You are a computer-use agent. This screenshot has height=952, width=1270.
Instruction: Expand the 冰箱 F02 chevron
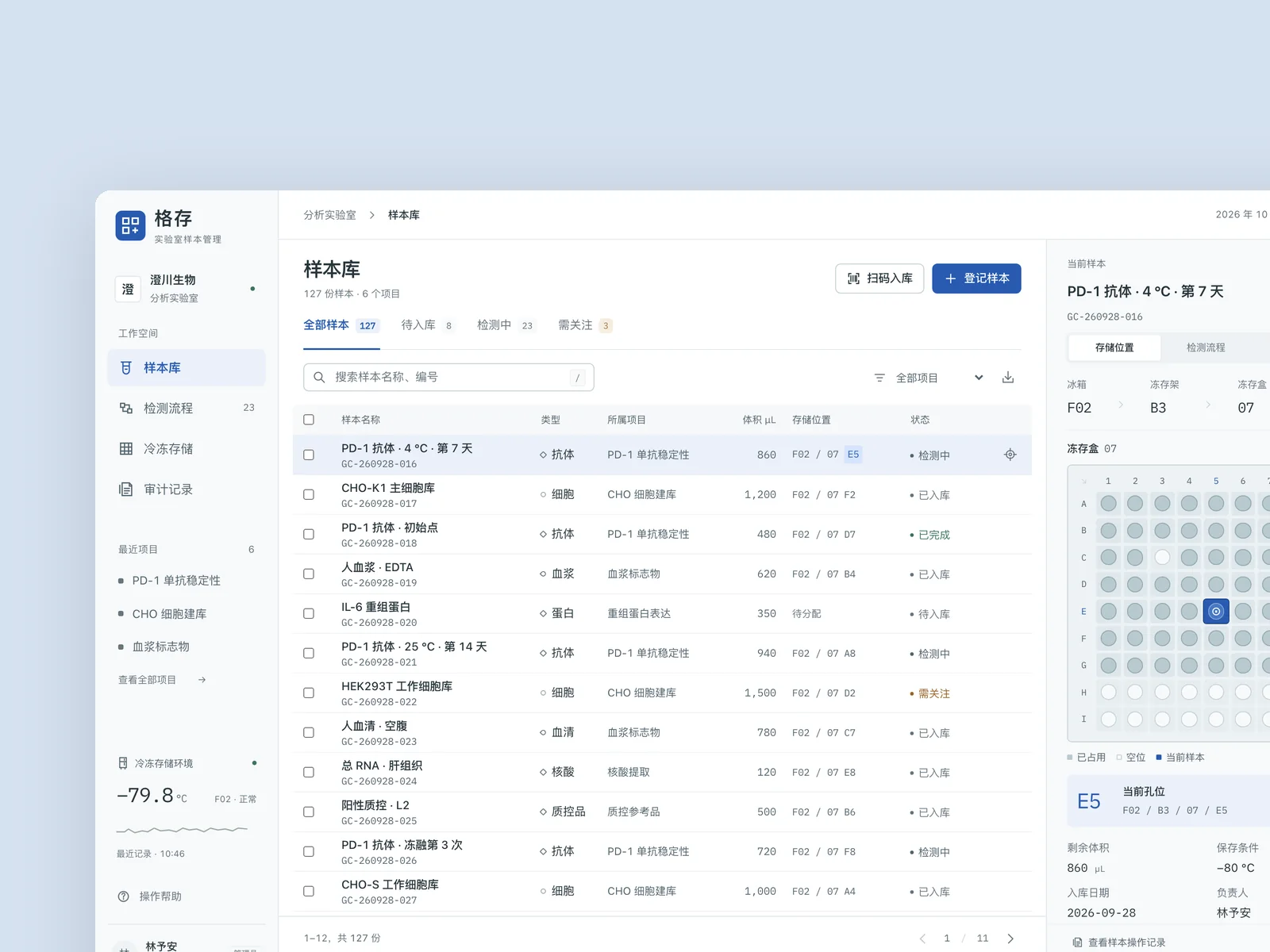point(1121,405)
